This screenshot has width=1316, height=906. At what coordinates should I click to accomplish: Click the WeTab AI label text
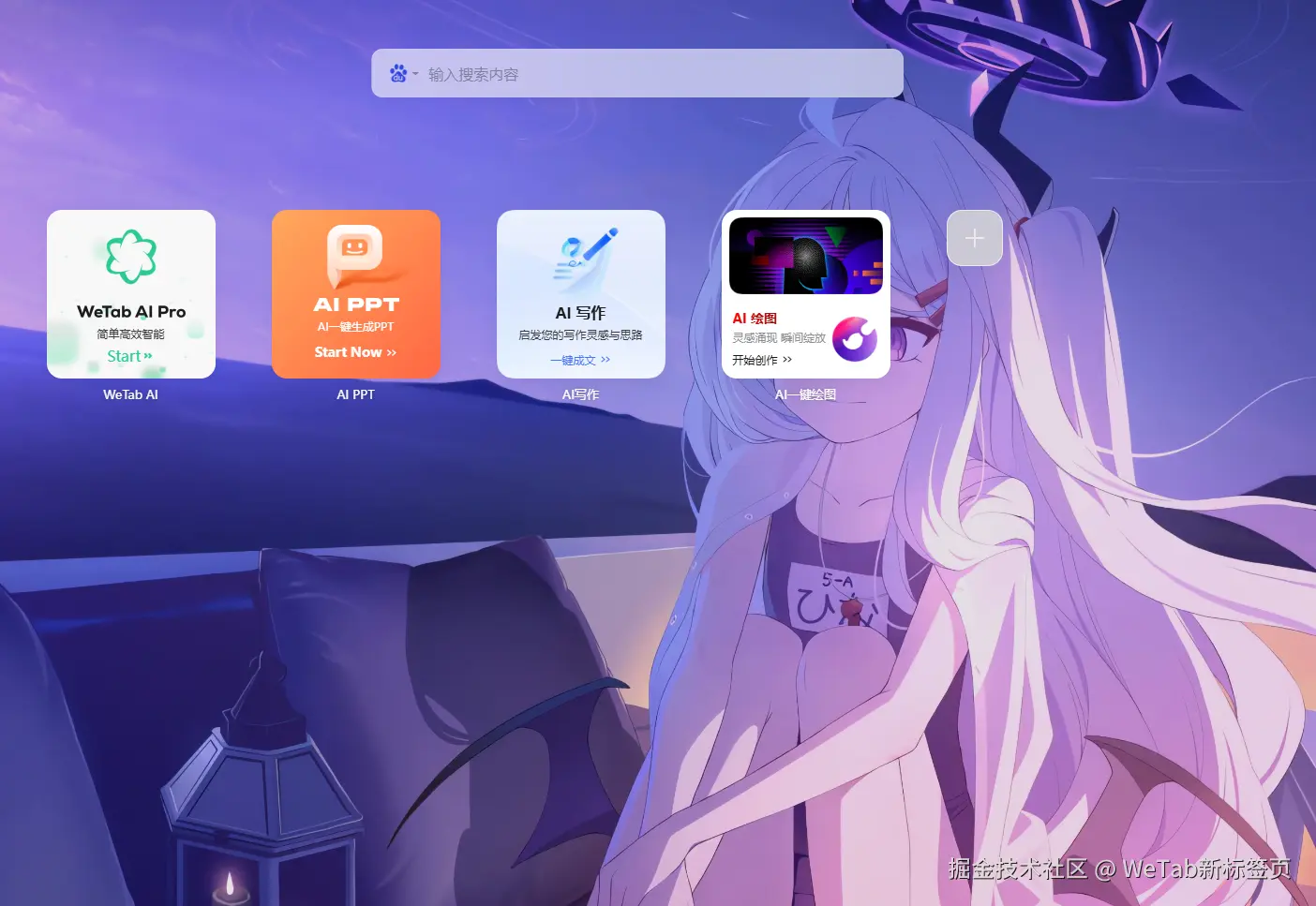(x=130, y=394)
